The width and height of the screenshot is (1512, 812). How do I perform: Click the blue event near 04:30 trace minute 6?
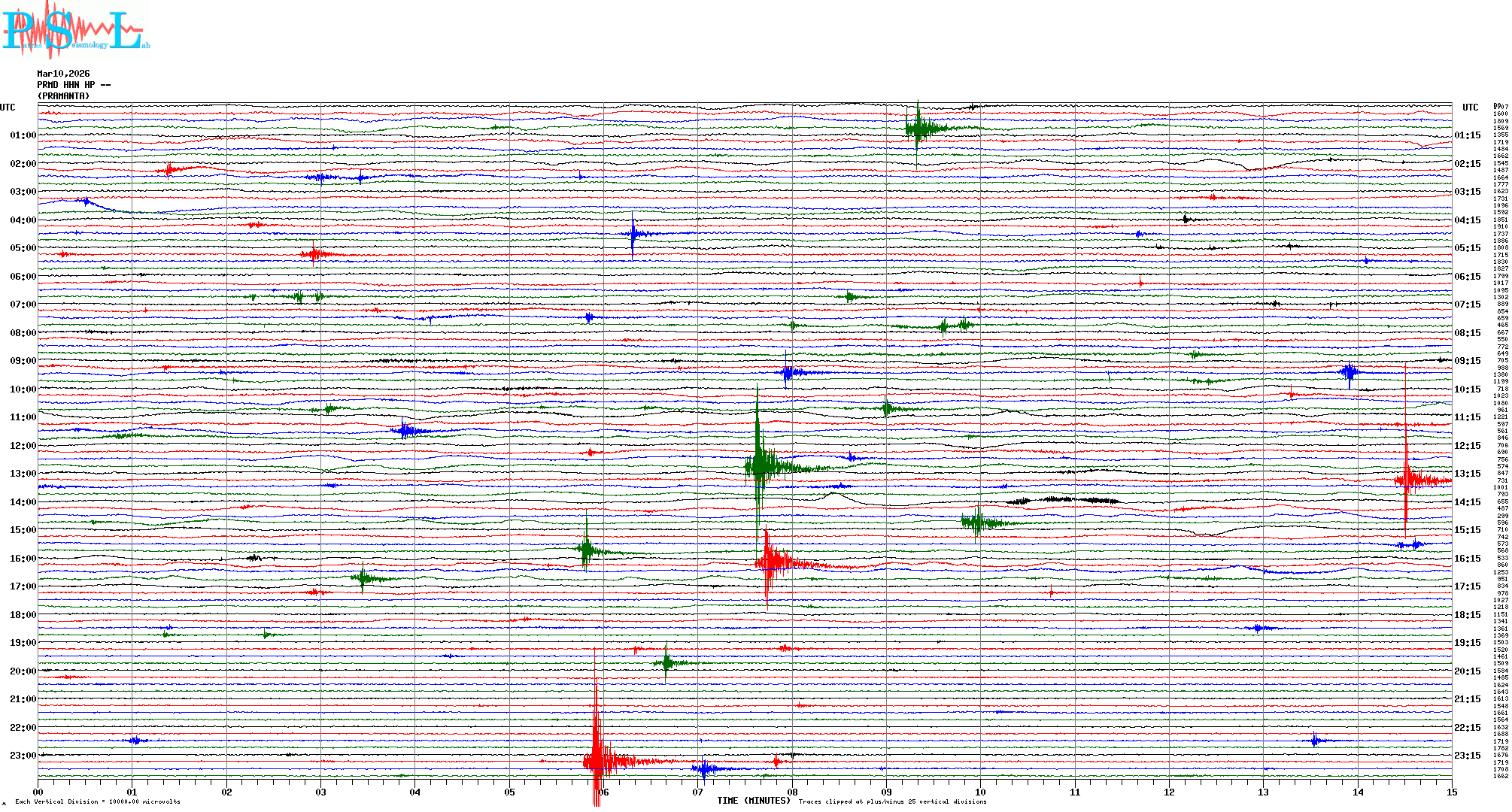633,233
